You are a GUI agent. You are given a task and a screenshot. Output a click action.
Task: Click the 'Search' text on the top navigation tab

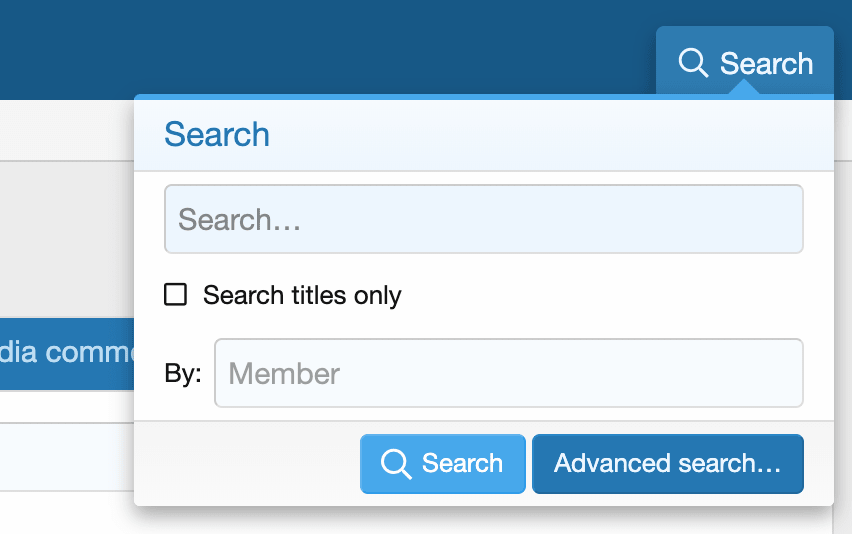(x=766, y=64)
